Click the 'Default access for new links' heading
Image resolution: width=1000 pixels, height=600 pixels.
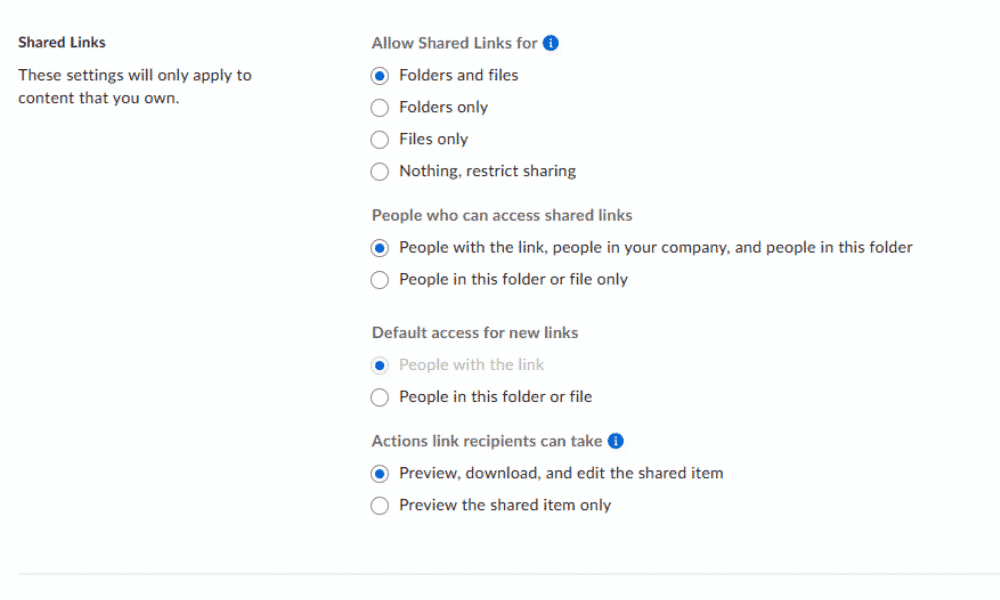(475, 333)
